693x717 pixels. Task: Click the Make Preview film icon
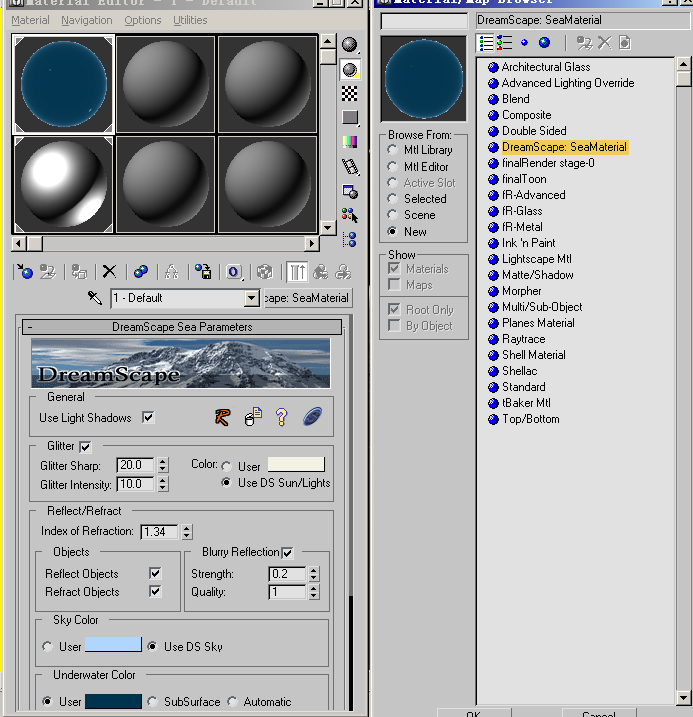(x=350, y=166)
